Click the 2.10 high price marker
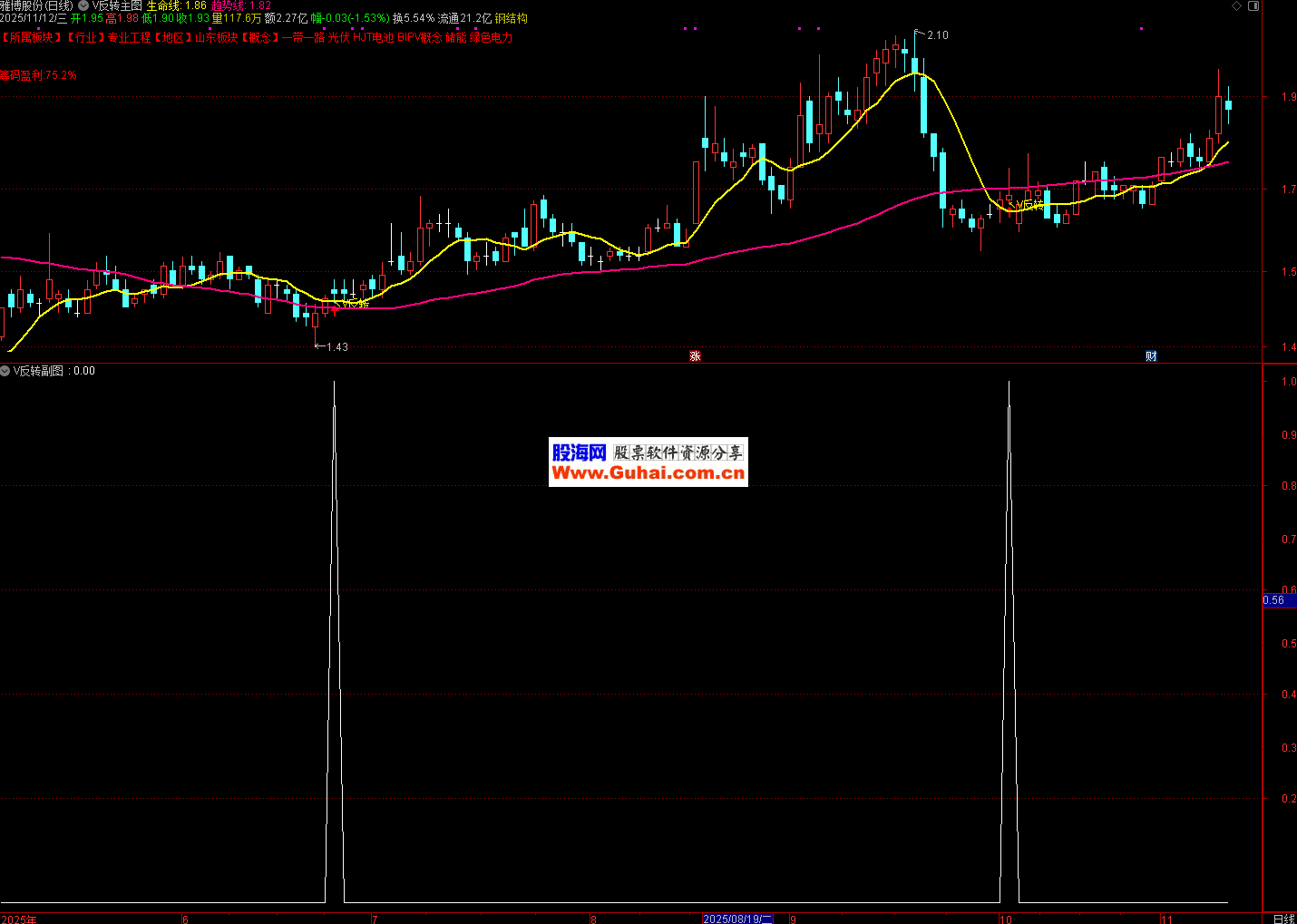Image resolution: width=1297 pixels, height=924 pixels. (x=937, y=35)
